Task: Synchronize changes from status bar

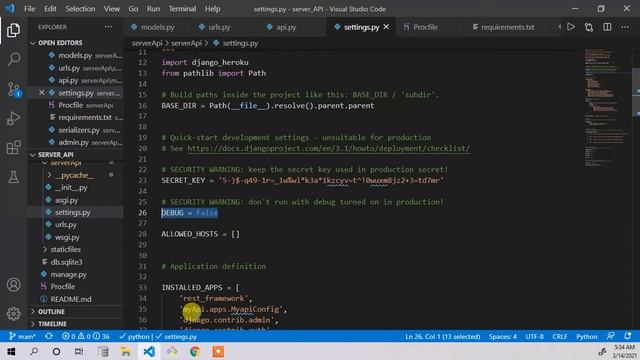Action: 49,336
